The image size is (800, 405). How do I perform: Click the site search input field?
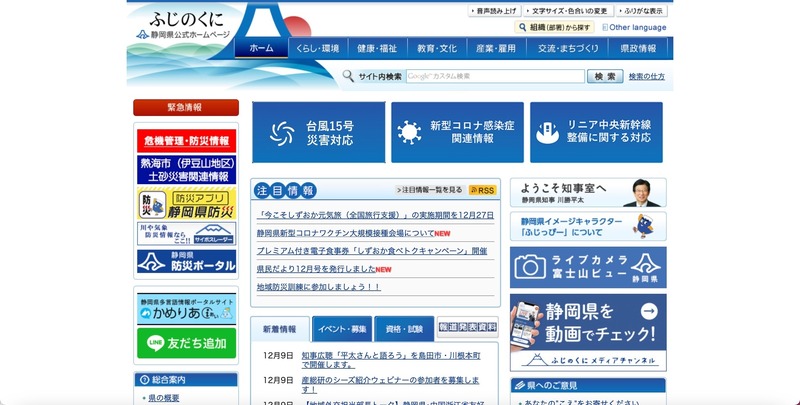494,76
